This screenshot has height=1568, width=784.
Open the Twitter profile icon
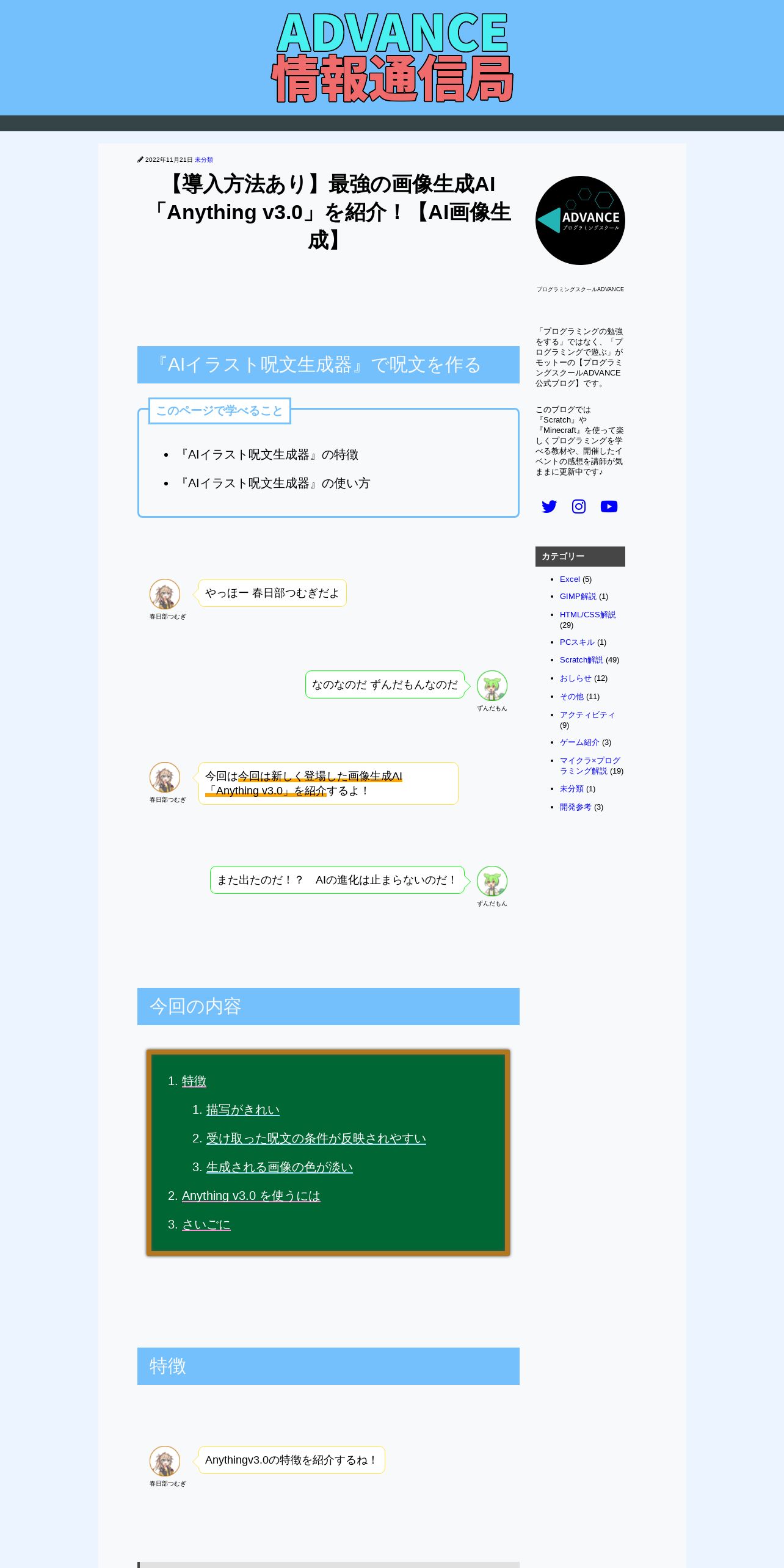[549, 506]
